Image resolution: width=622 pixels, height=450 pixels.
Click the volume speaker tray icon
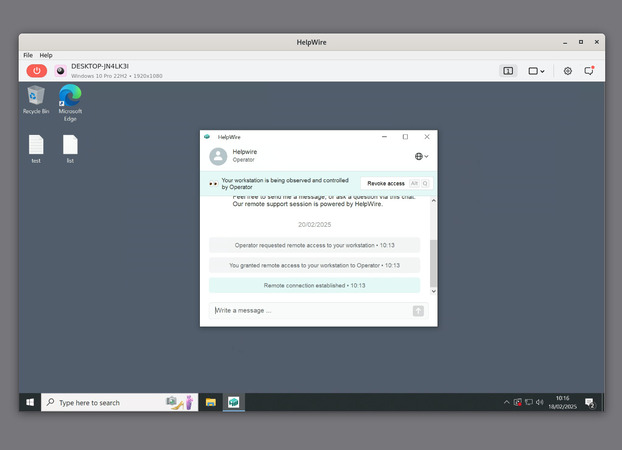pyautogui.click(x=539, y=402)
